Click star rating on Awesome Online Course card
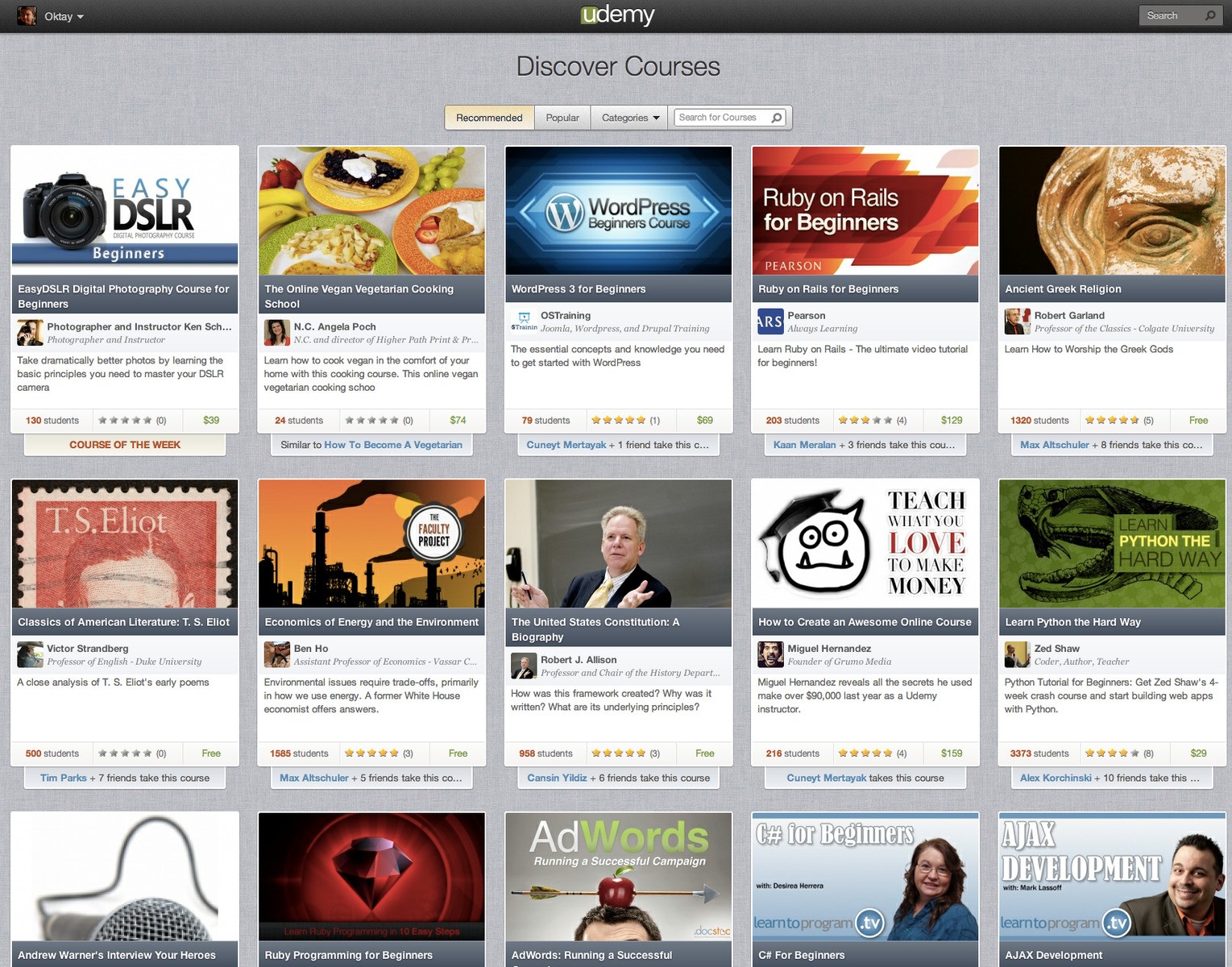This screenshot has height=967, width=1232. [x=865, y=753]
